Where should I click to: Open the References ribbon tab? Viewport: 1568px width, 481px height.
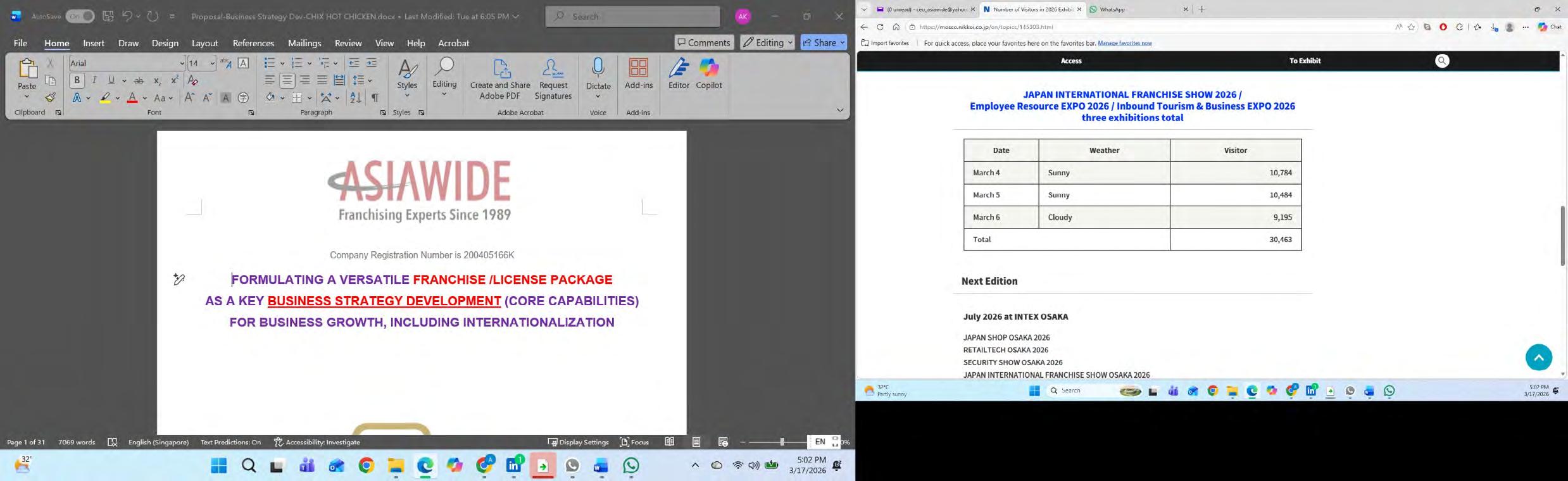253,43
